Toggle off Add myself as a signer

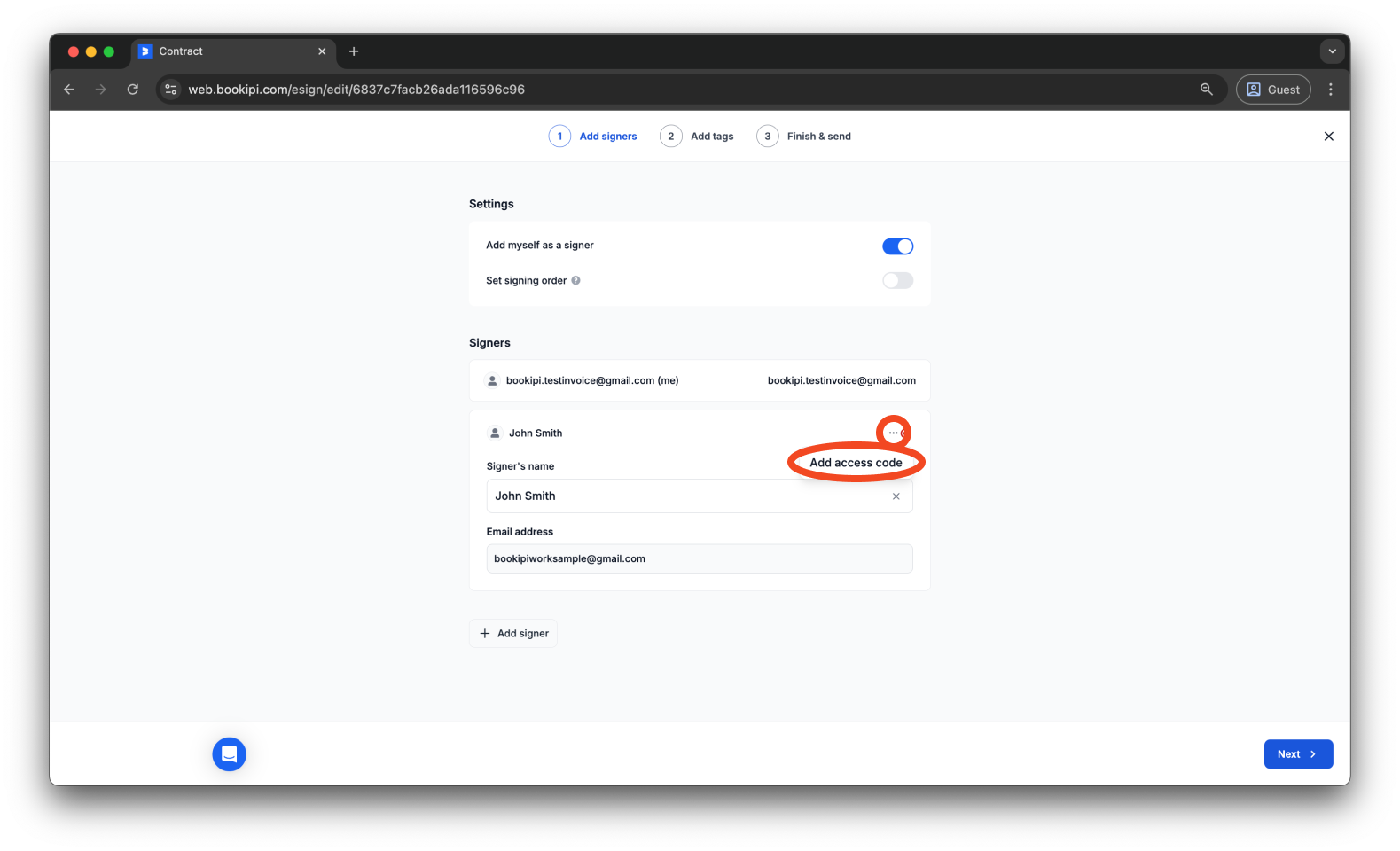point(897,246)
